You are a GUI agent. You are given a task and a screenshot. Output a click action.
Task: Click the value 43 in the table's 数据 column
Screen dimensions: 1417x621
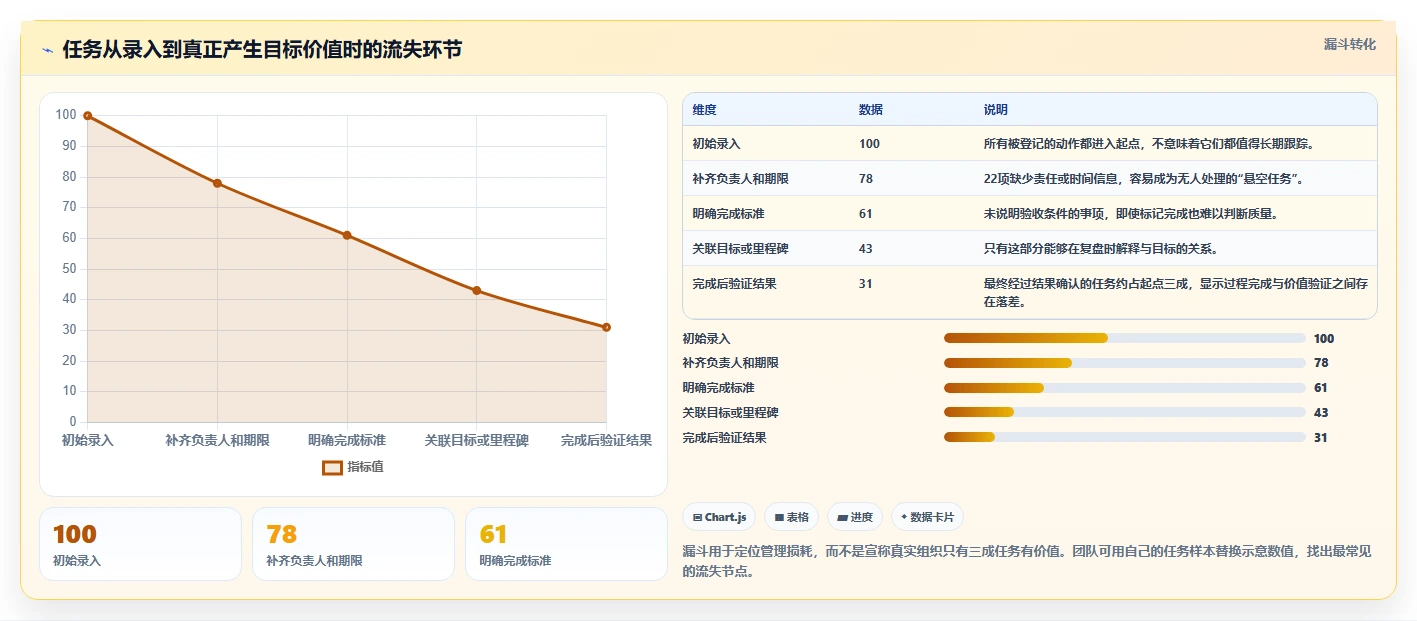[865, 248]
